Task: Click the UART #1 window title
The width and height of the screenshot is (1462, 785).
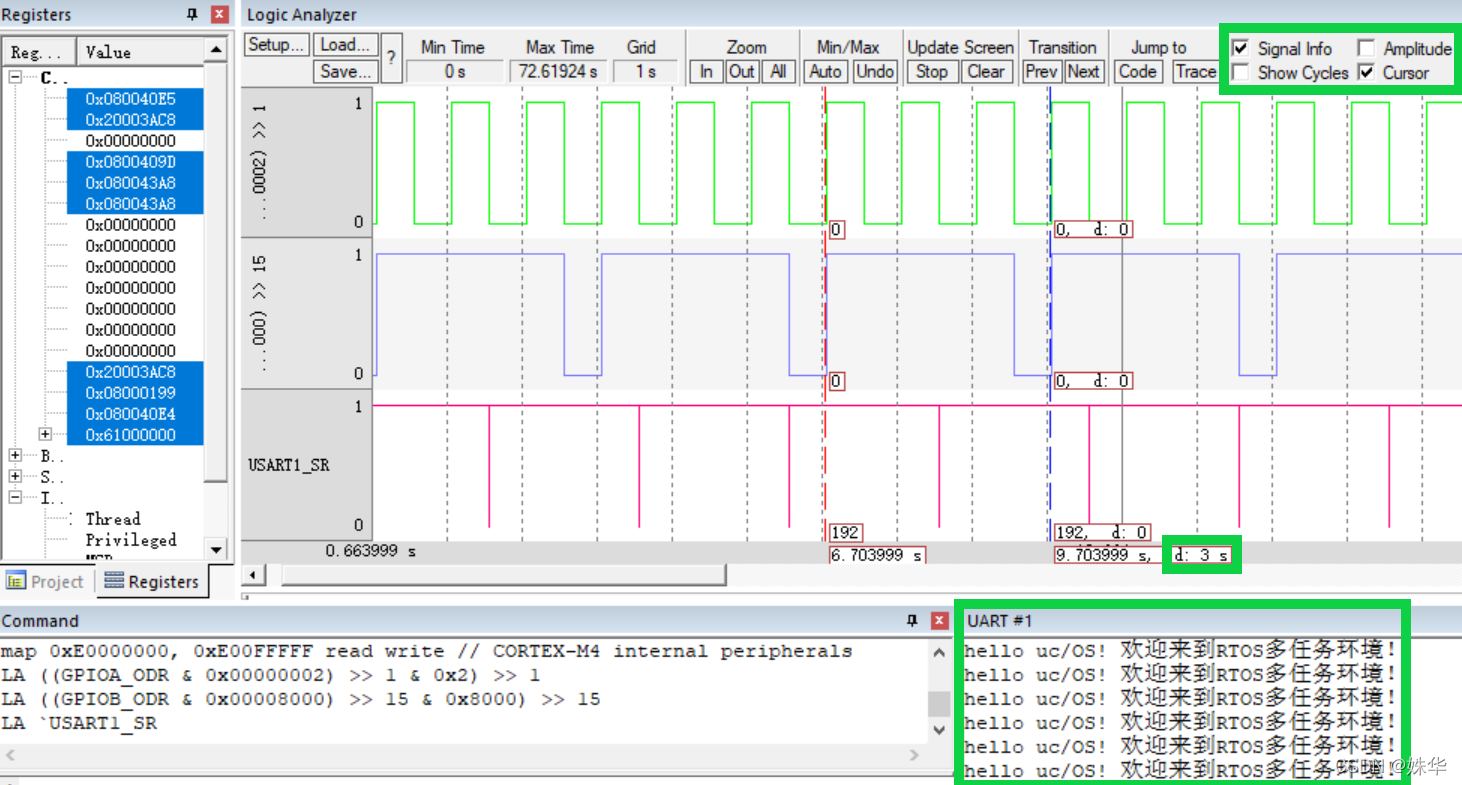Action: coord(999,621)
